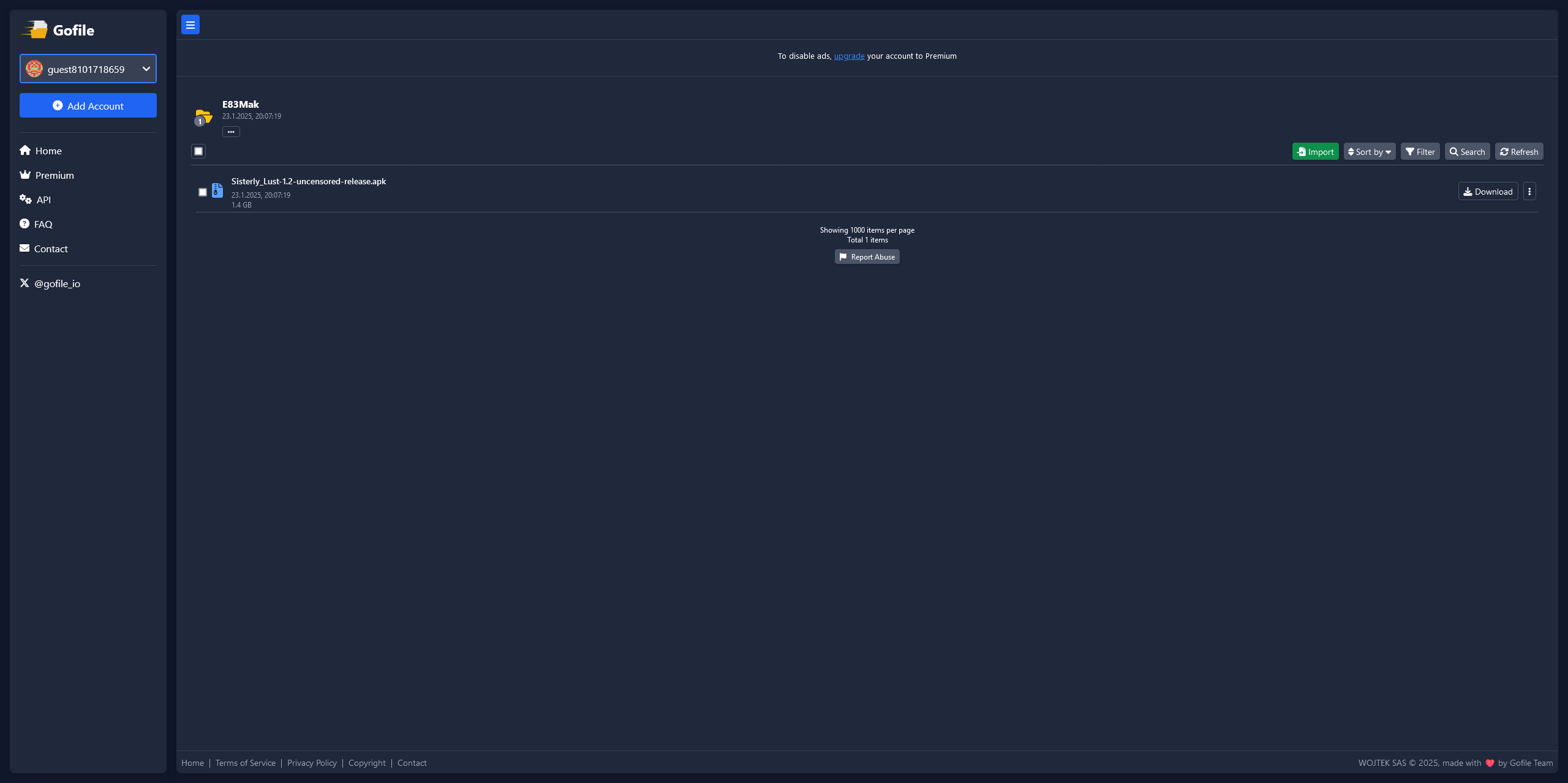Click the Search button
The width and height of the screenshot is (1568, 783).
[x=1467, y=152]
